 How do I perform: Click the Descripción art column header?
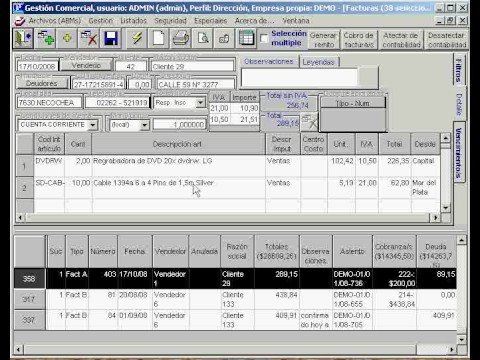coord(178,144)
